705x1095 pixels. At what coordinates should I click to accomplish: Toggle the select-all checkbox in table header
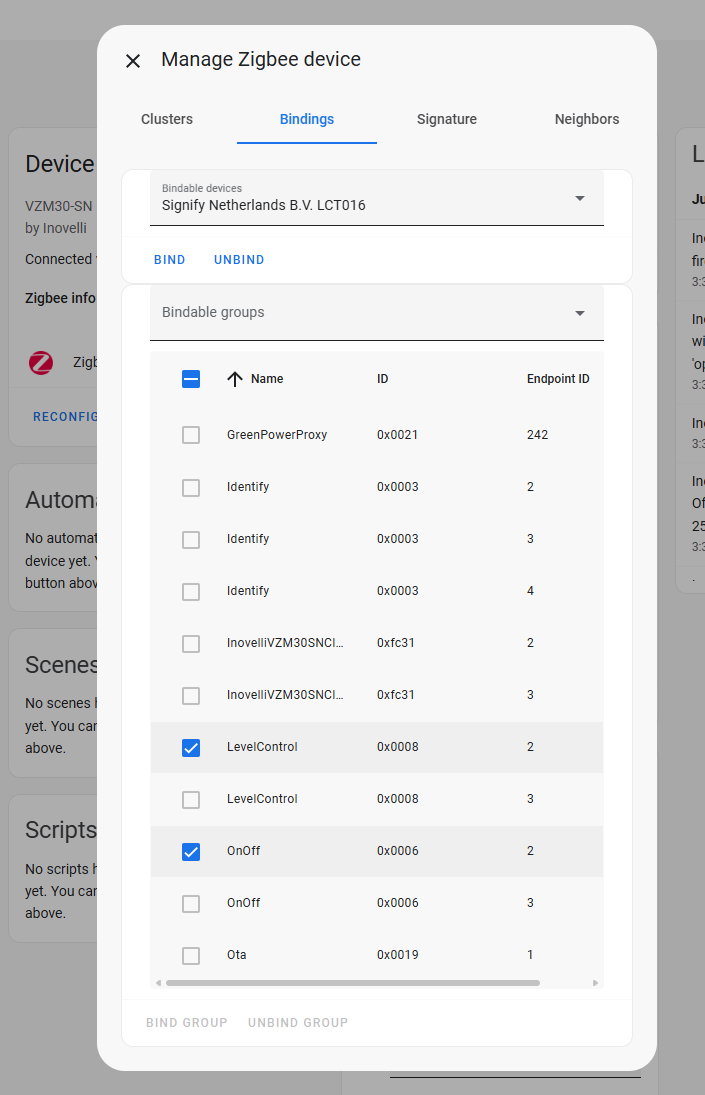coord(191,379)
